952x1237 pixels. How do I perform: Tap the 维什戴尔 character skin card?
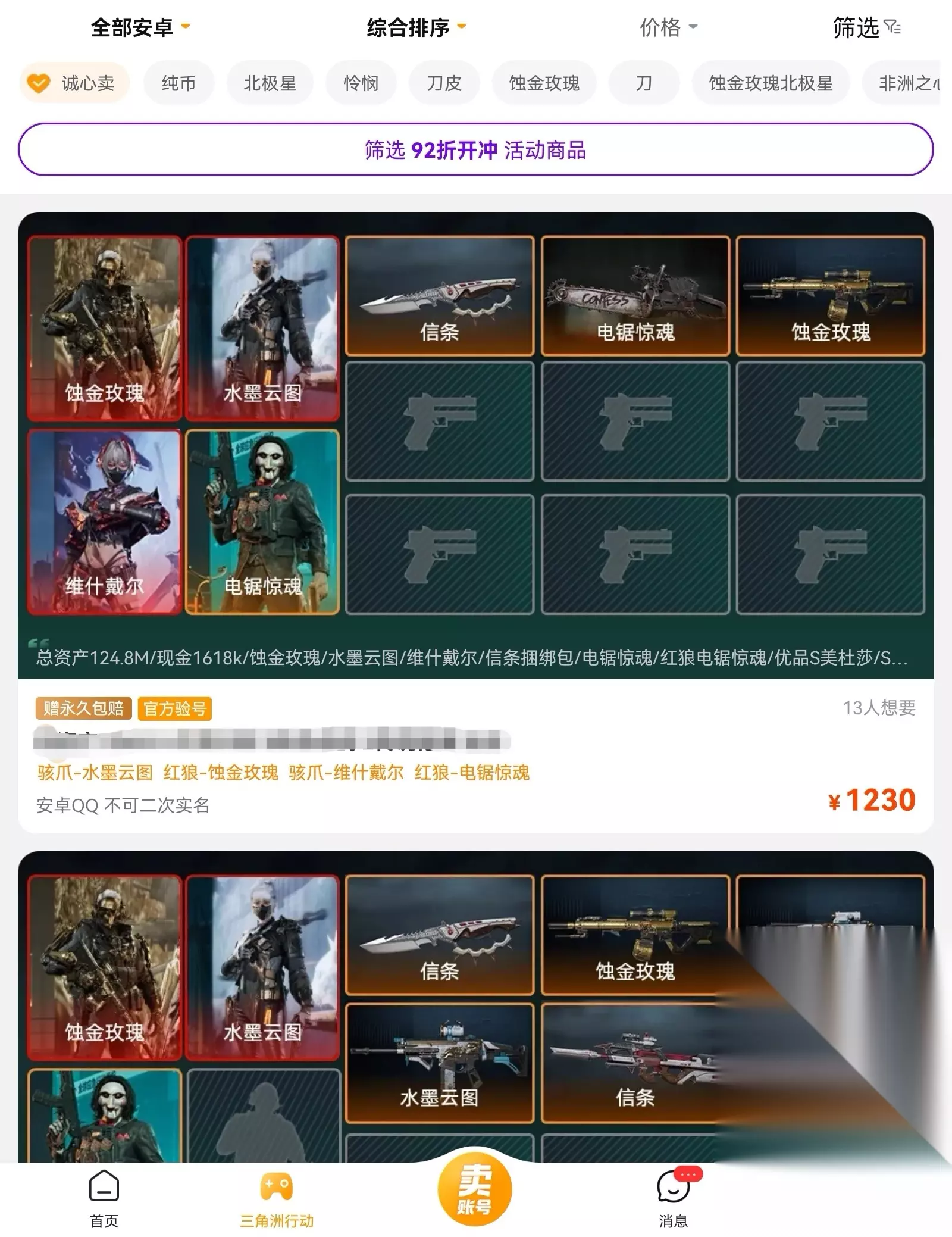[x=104, y=522]
